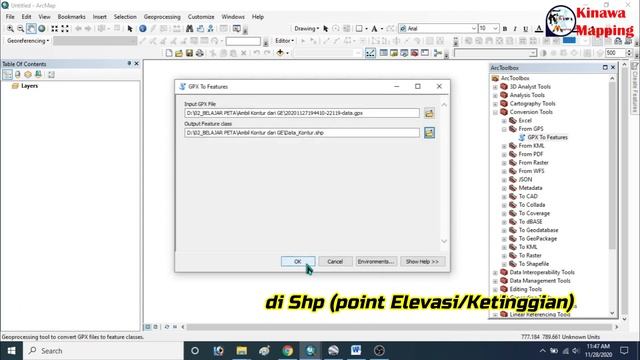Collapse the From GPS toolset

tap(504, 129)
